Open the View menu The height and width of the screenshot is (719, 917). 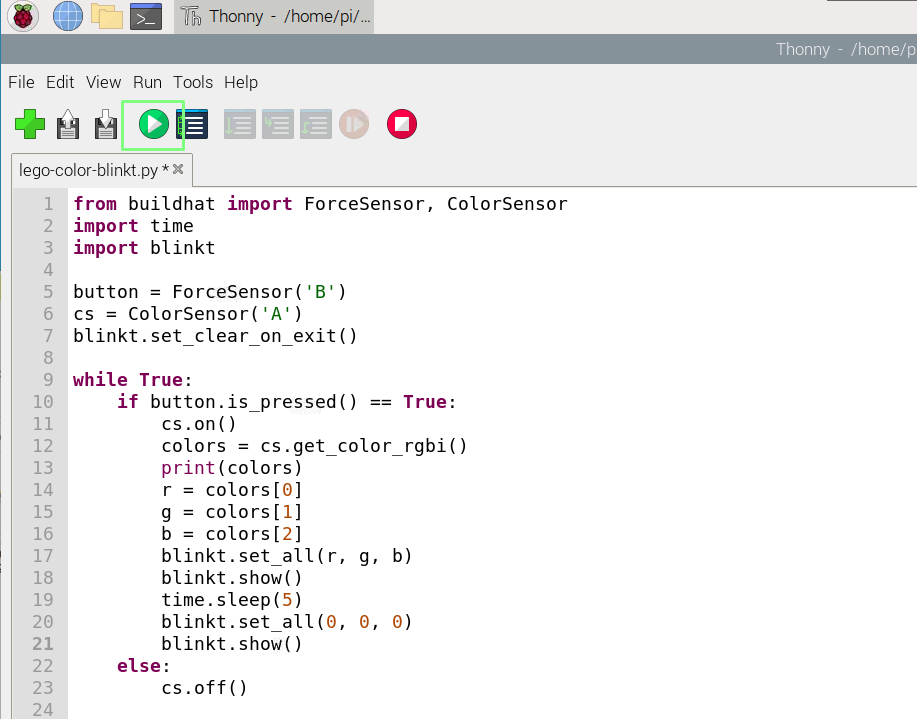103,82
